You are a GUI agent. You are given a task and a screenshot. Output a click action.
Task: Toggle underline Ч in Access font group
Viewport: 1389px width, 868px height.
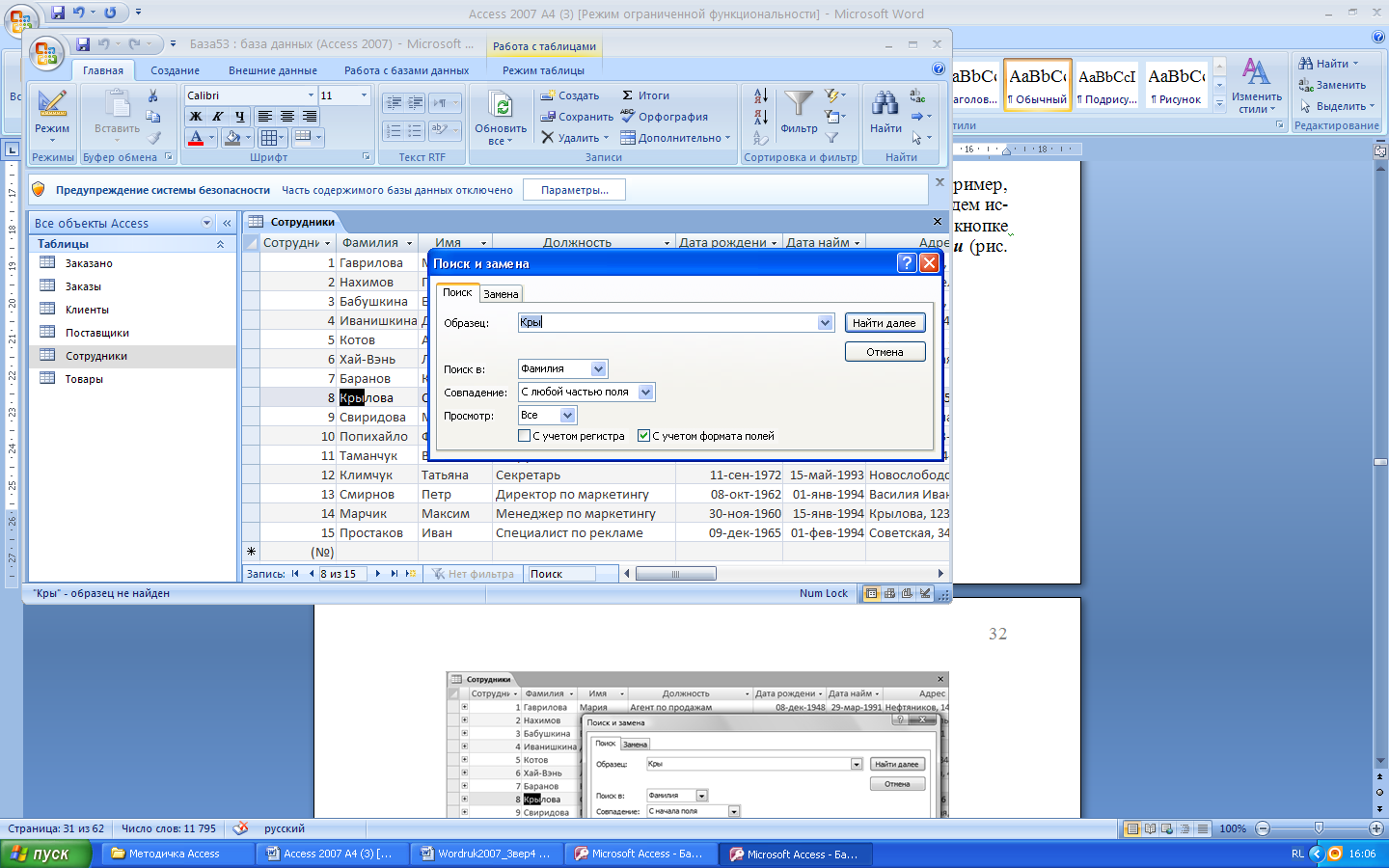239,117
